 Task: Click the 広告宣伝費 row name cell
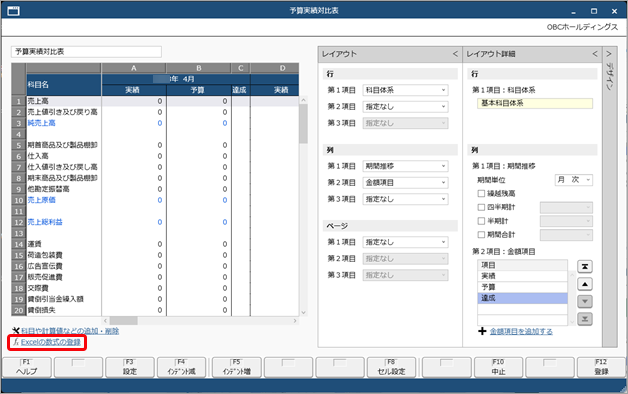[x=64, y=266]
